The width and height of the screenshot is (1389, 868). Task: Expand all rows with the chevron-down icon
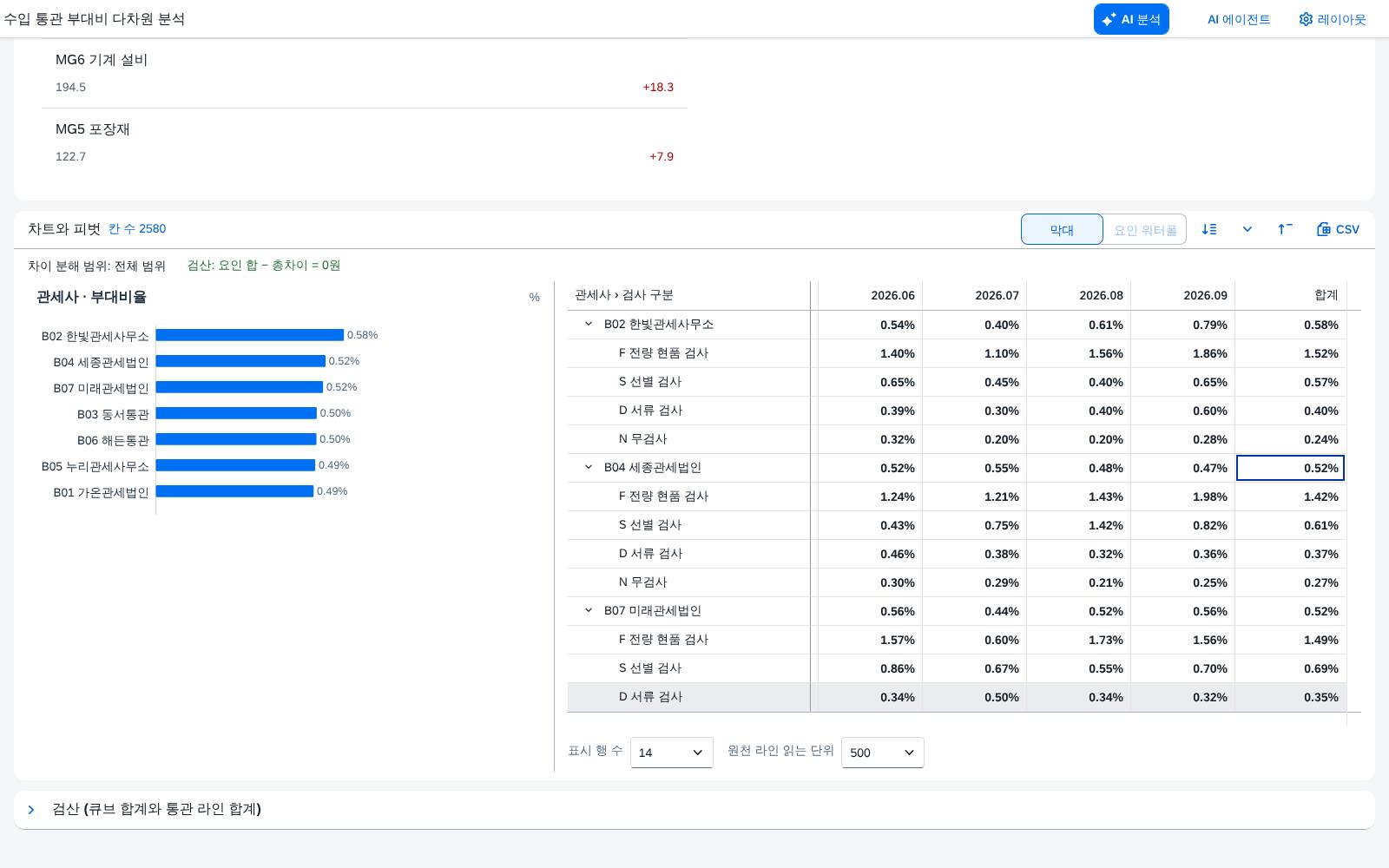click(x=1247, y=229)
